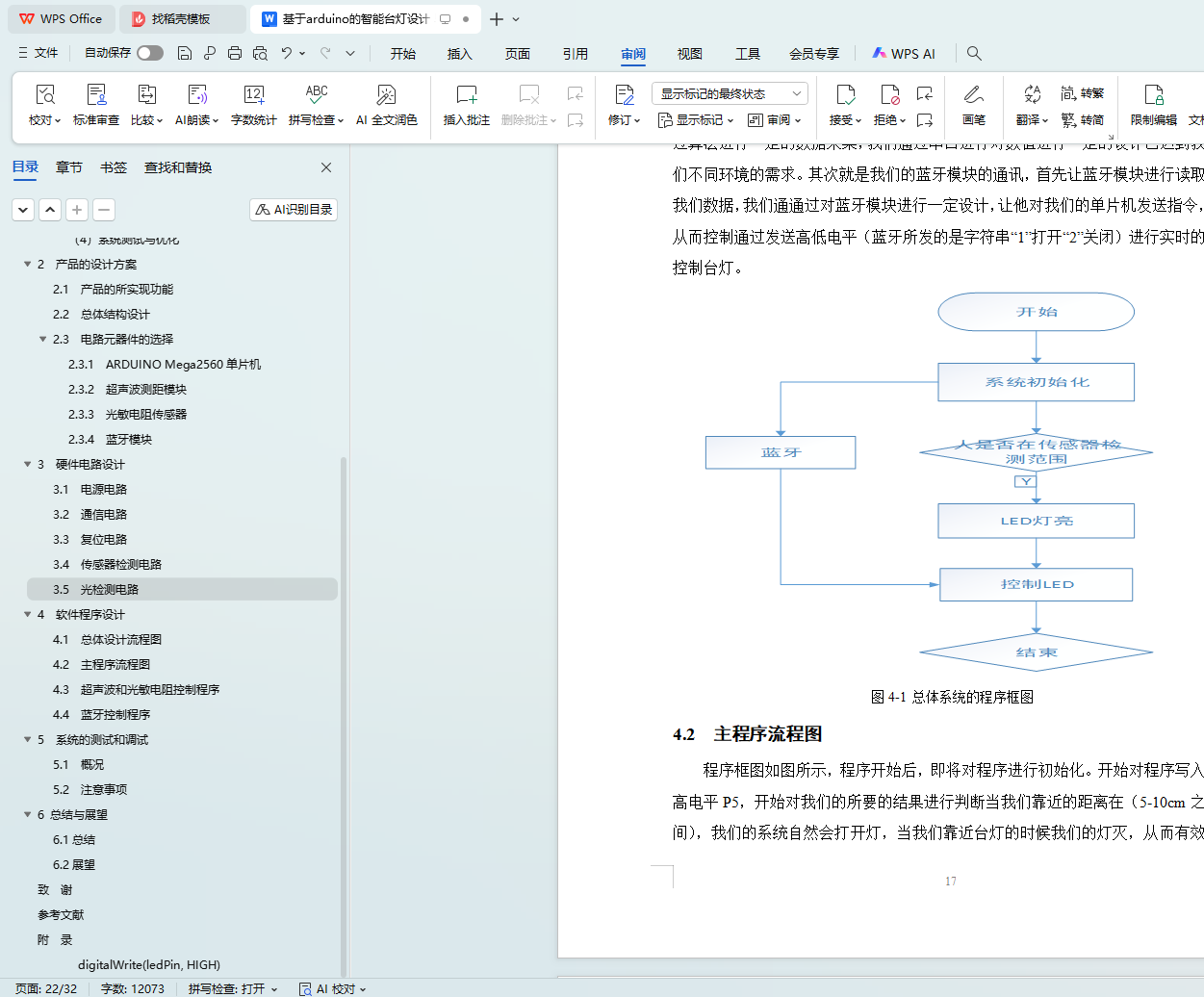The height and width of the screenshot is (997, 1204).
Task: Click the 限制编辑 restrict editing icon
Action: click(x=1153, y=95)
